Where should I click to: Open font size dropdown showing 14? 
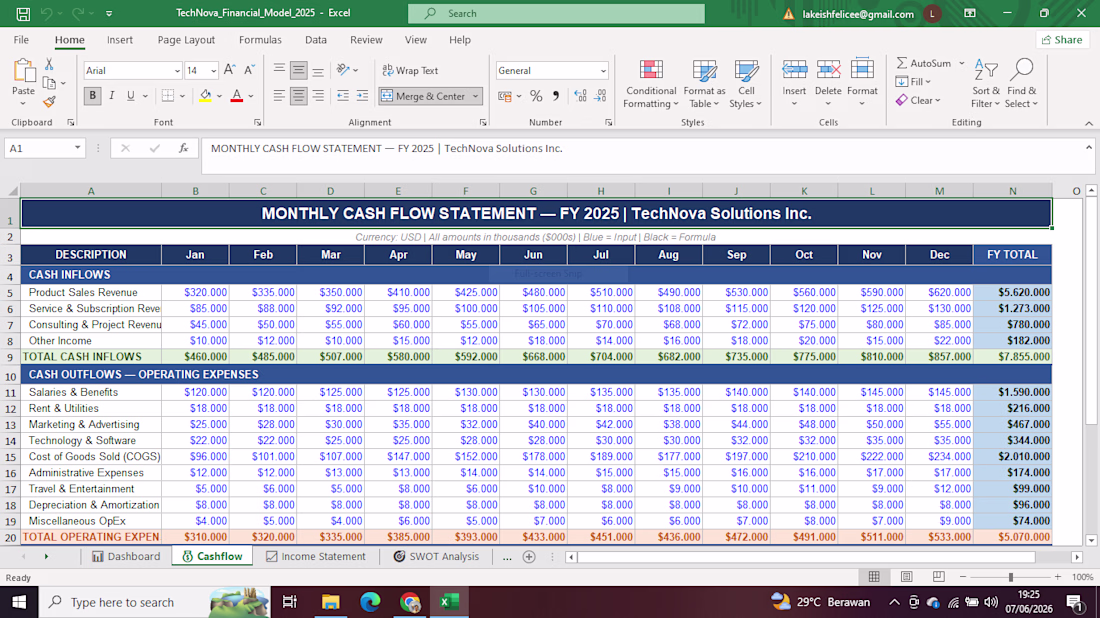[x=213, y=71]
